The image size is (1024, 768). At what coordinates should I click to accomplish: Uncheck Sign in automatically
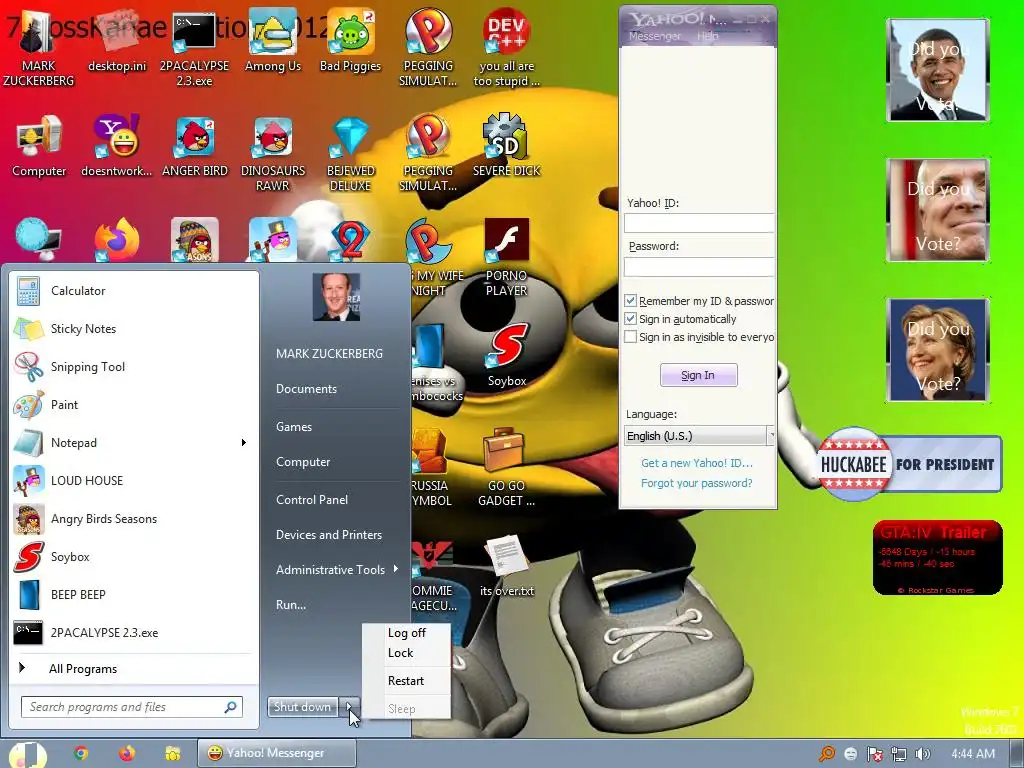point(630,319)
